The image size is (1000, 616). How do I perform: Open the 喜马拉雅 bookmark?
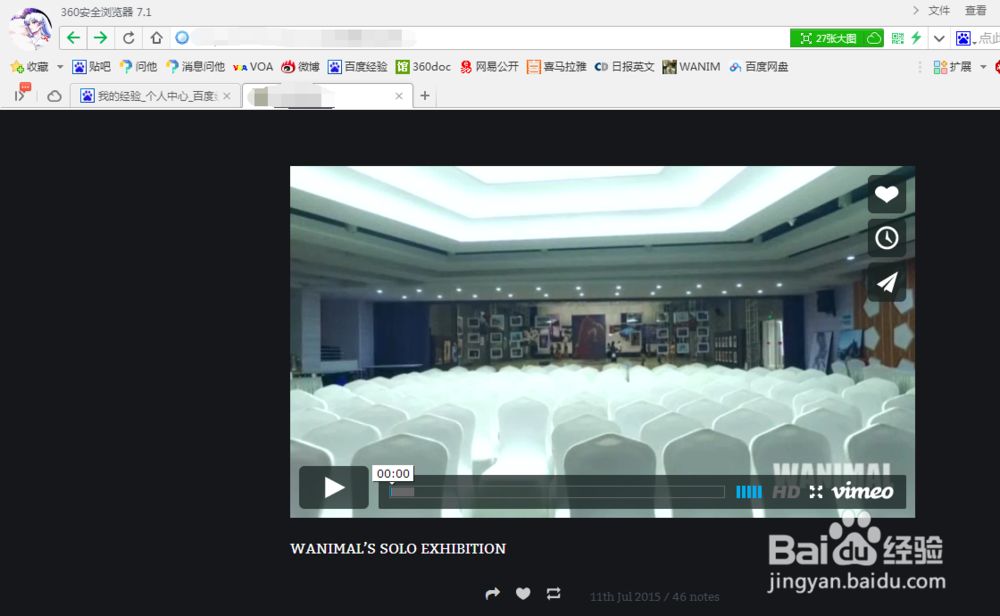pos(556,67)
